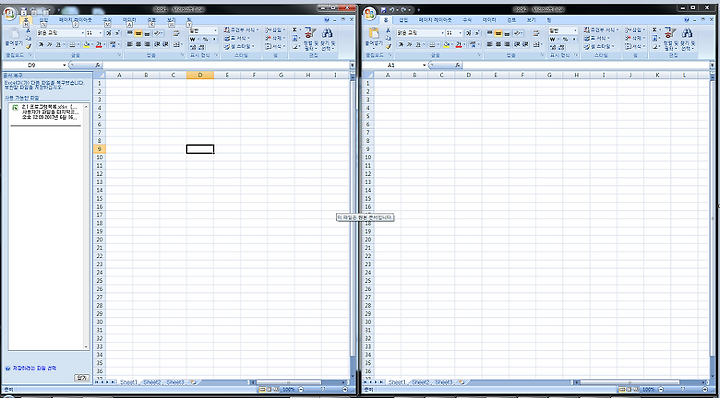Click Close button in Document Recovery pane
720x398 pixels.
pyautogui.click(x=81, y=377)
